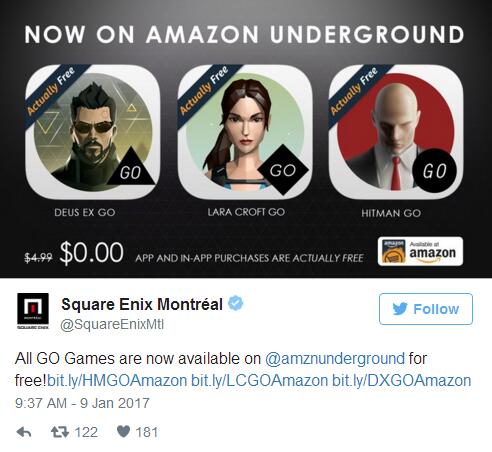Click the 181 likes count
This screenshot has width=492, height=452.
147,432
